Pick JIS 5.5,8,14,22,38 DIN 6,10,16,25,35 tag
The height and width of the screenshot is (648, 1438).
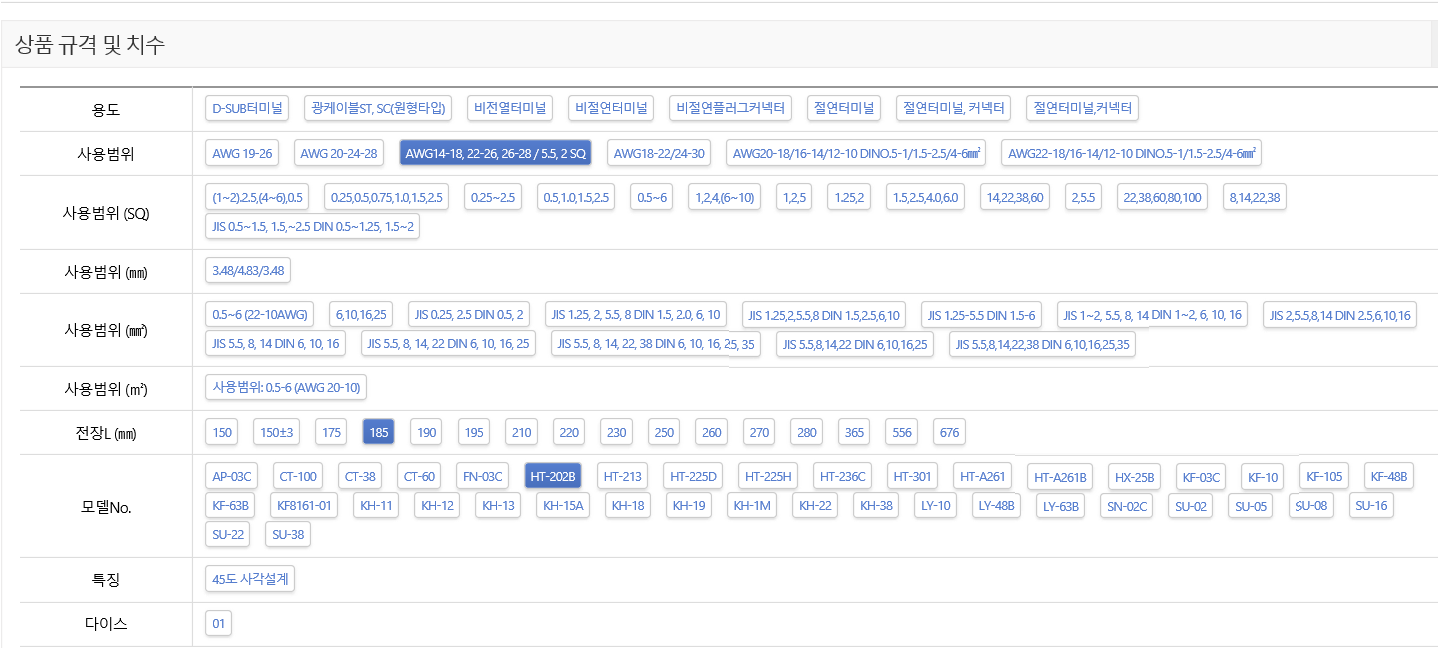[x=1042, y=345]
